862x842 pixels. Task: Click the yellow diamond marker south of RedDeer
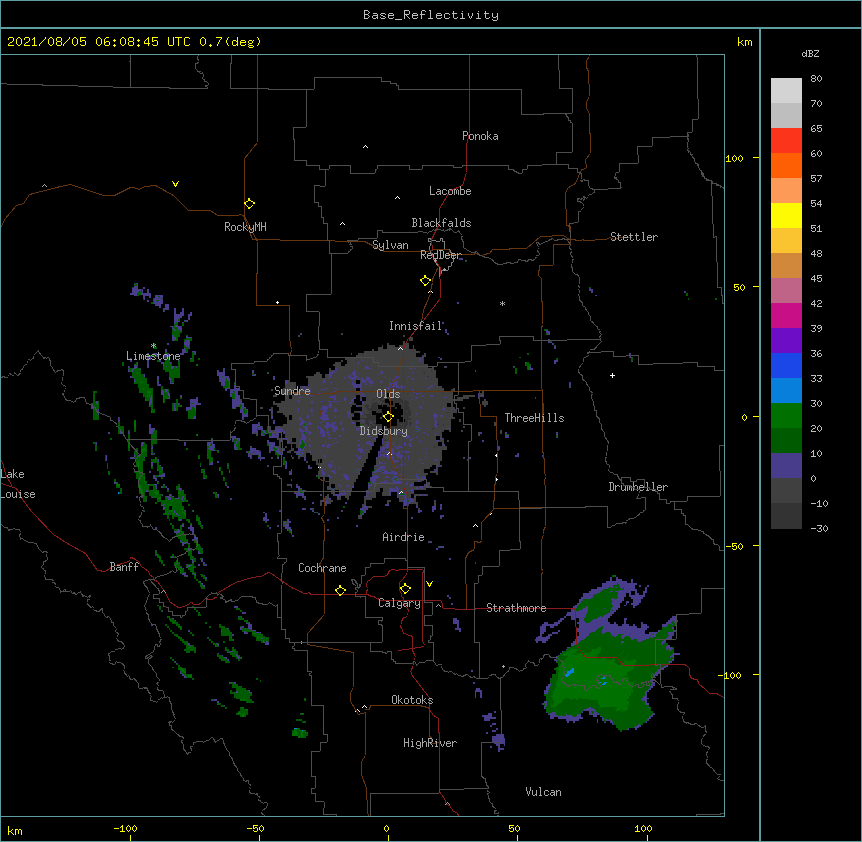point(426,281)
